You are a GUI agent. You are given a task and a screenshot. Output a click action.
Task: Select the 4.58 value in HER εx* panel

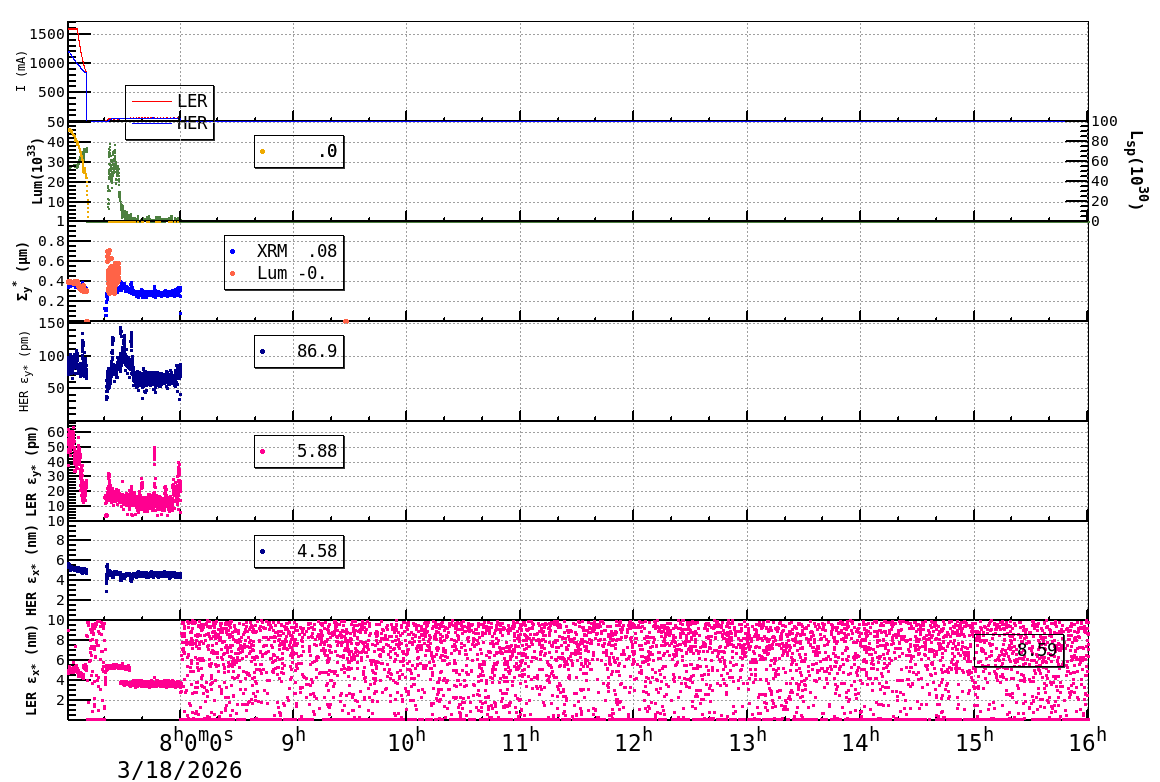[x=317, y=551]
